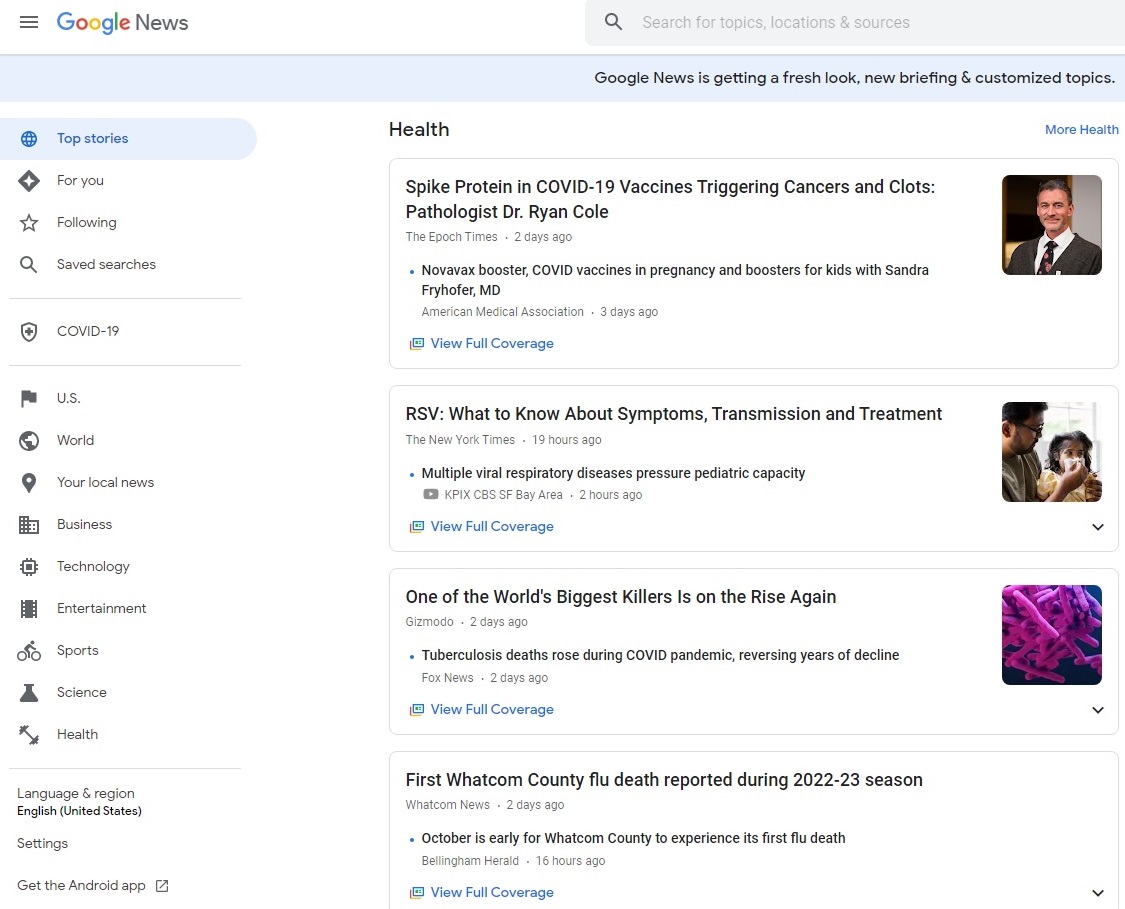This screenshot has height=909, width=1125.
Task: Click the U.S. flag icon
Action: point(29,398)
